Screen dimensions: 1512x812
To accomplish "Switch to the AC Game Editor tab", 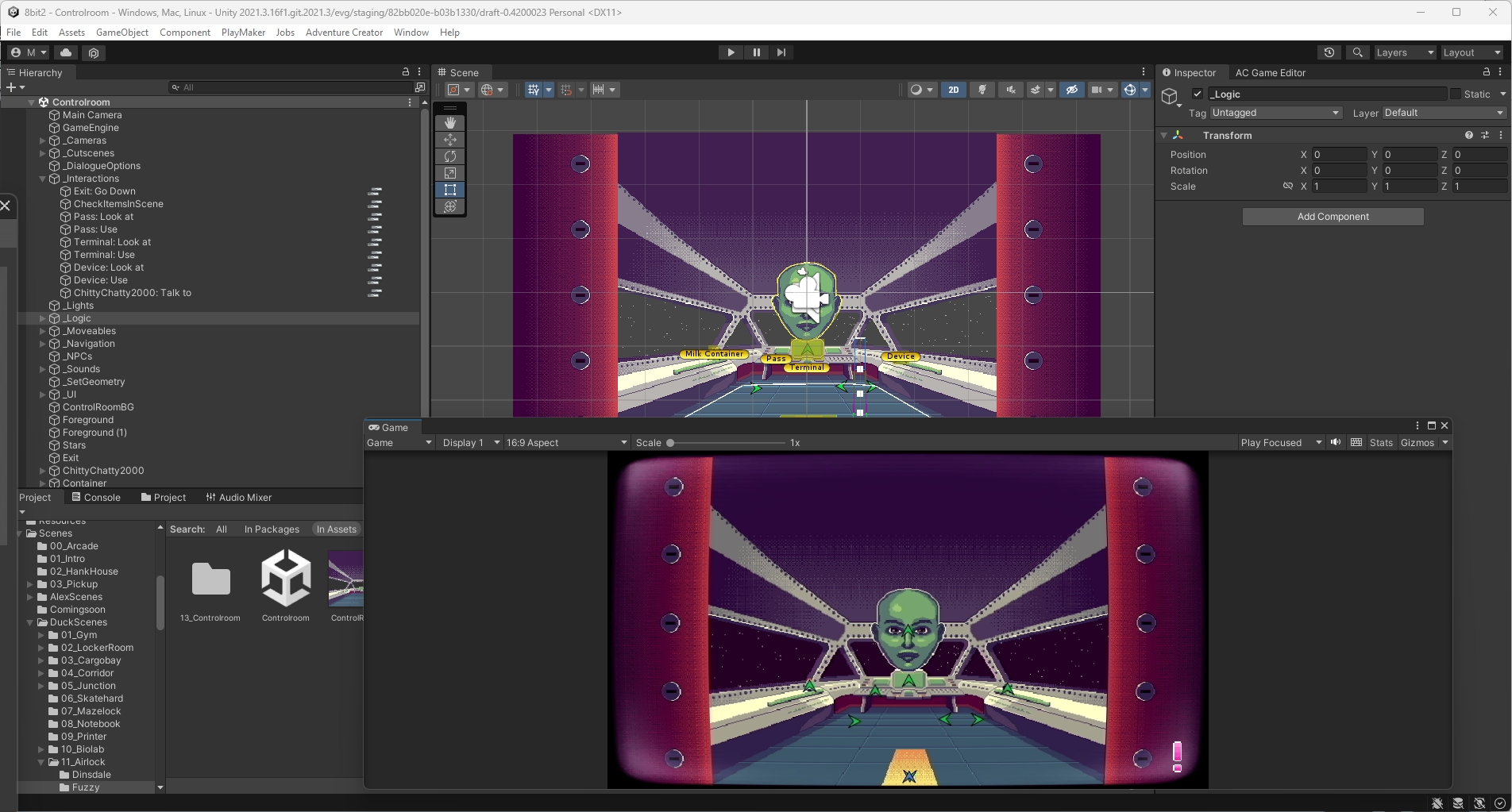I will pyautogui.click(x=1270, y=72).
